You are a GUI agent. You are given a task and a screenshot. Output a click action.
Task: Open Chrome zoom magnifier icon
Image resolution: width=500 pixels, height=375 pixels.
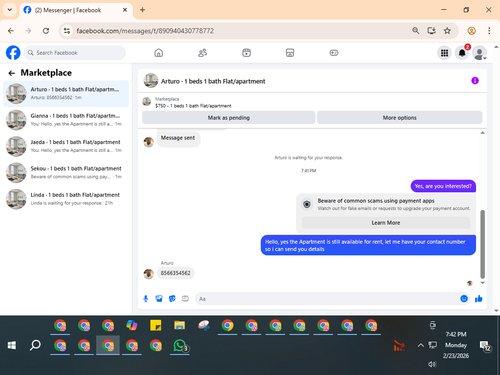point(415,31)
